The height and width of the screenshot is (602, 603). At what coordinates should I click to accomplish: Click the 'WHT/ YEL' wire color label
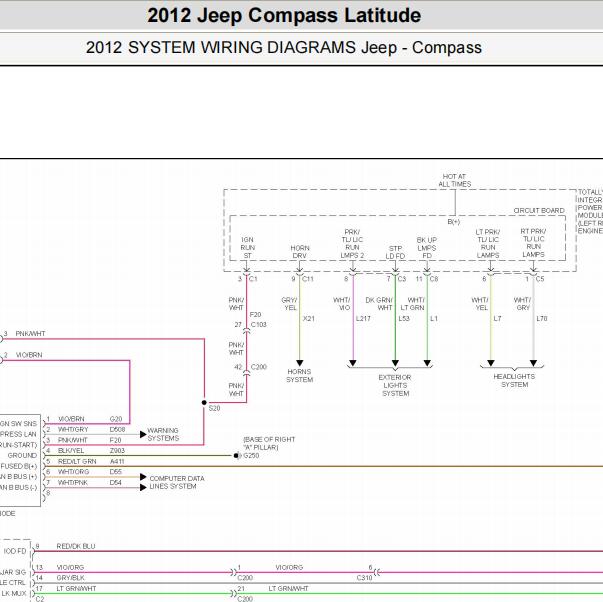(480, 304)
